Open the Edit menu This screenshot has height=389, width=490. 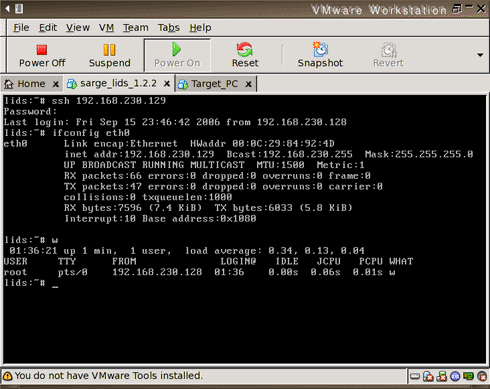tap(48, 28)
